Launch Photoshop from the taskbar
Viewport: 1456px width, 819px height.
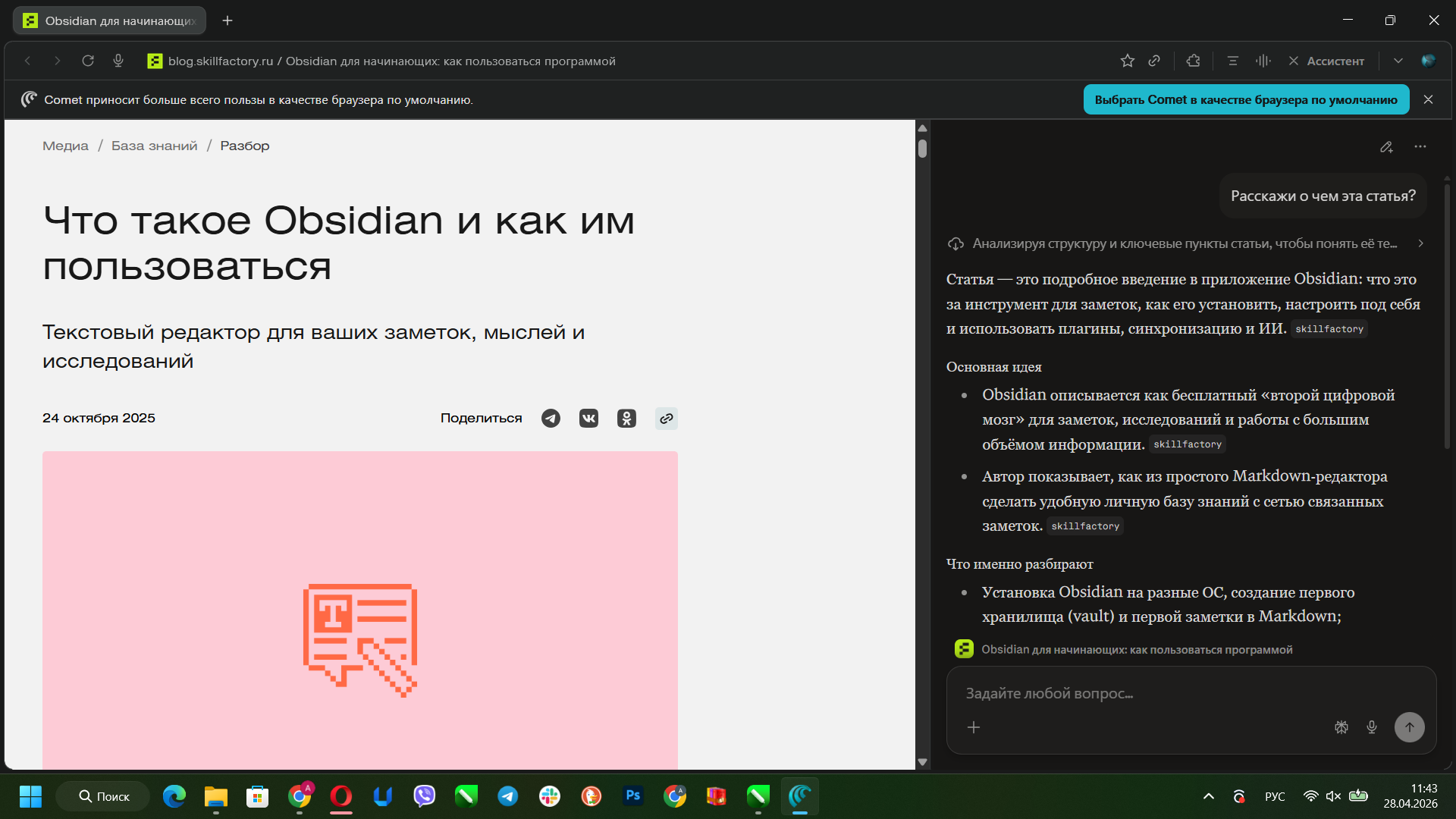tap(633, 796)
